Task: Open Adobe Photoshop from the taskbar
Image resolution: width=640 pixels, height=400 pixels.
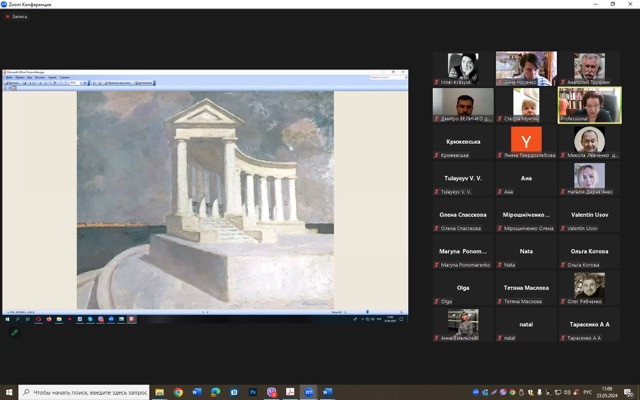Action: [x=252, y=392]
